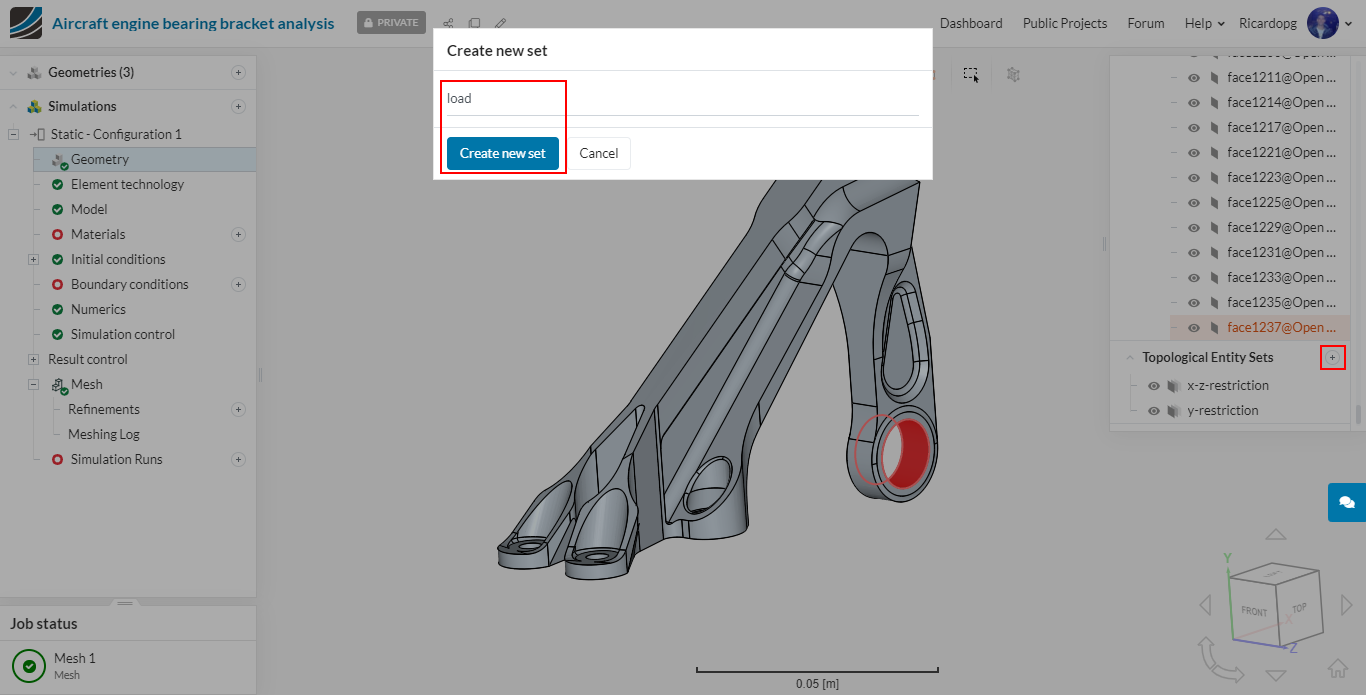Expand the Initial conditions node
This screenshot has height=695, width=1366.
[33, 259]
